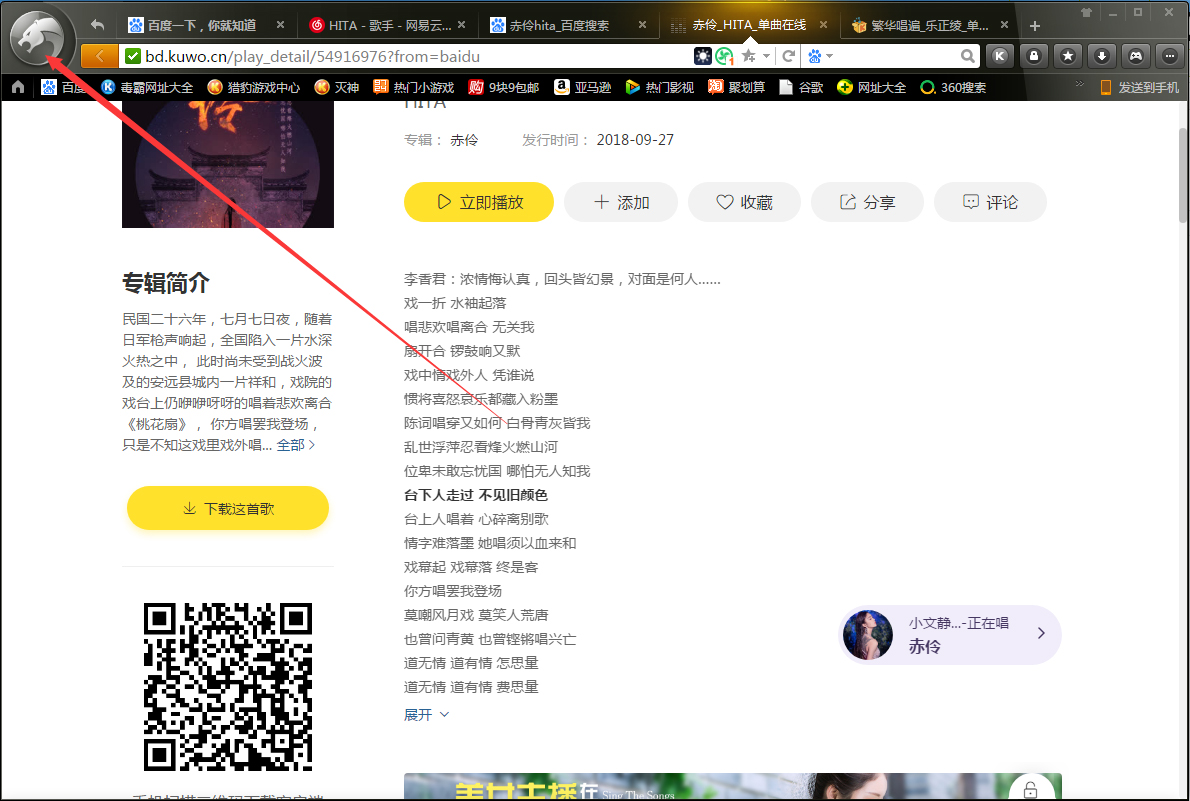
Task: Expand the add-bookmark star dropdown arrow
Action: click(x=766, y=57)
